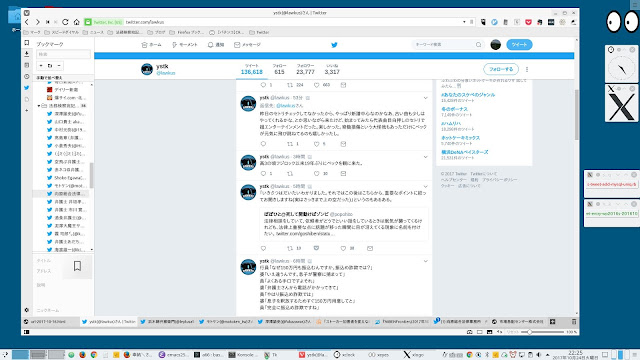Screen dimensions: 640x360
Task: Collapse the 法務検察貴記 bookmark folder
Action: tap(39, 106)
